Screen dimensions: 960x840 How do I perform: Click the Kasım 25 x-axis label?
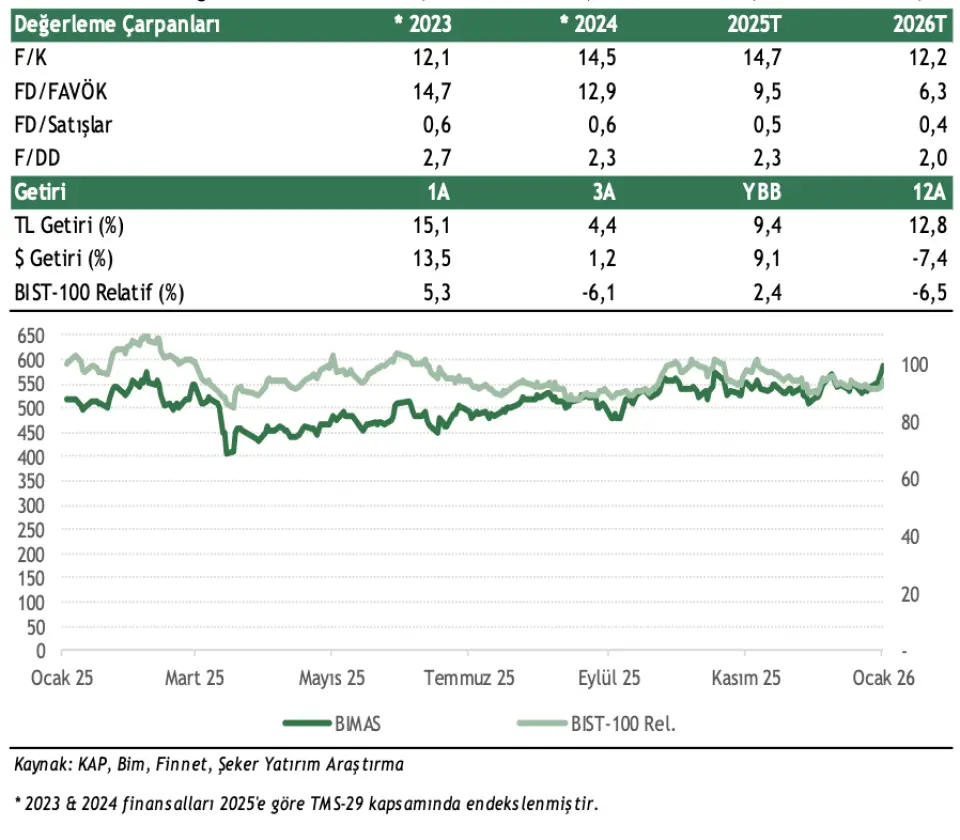745,678
